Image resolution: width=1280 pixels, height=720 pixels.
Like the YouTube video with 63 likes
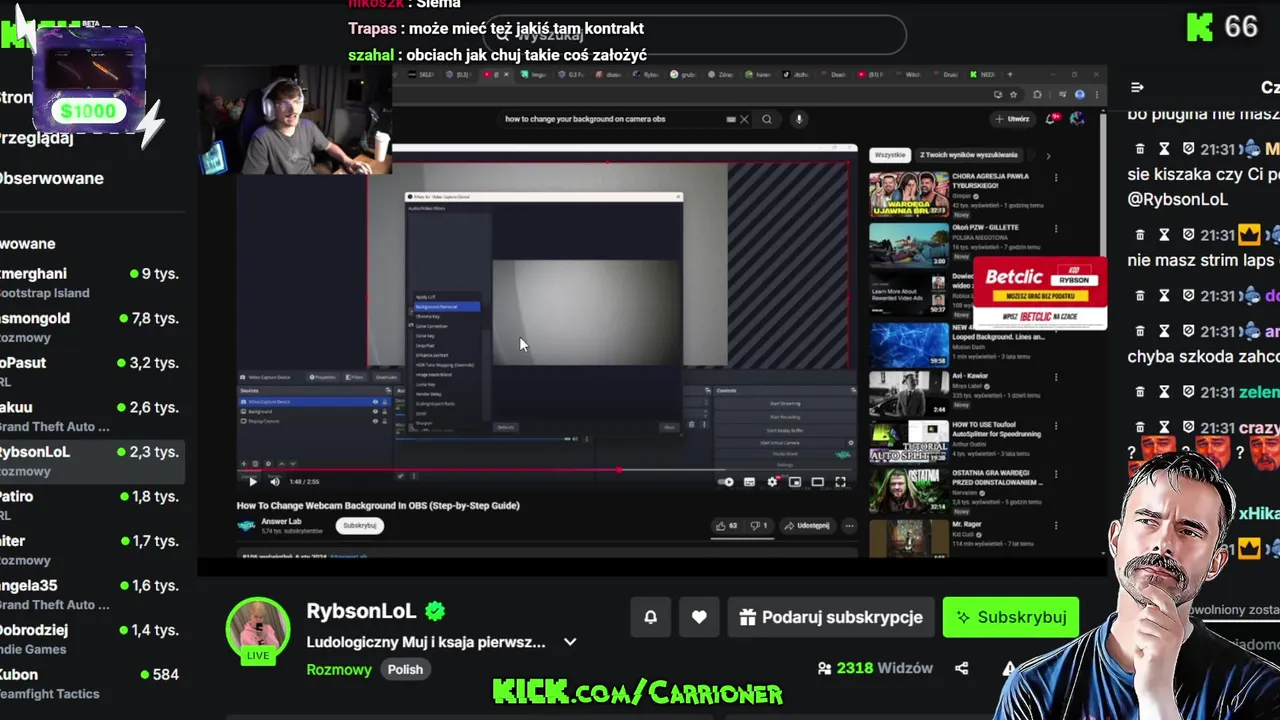tap(727, 525)
